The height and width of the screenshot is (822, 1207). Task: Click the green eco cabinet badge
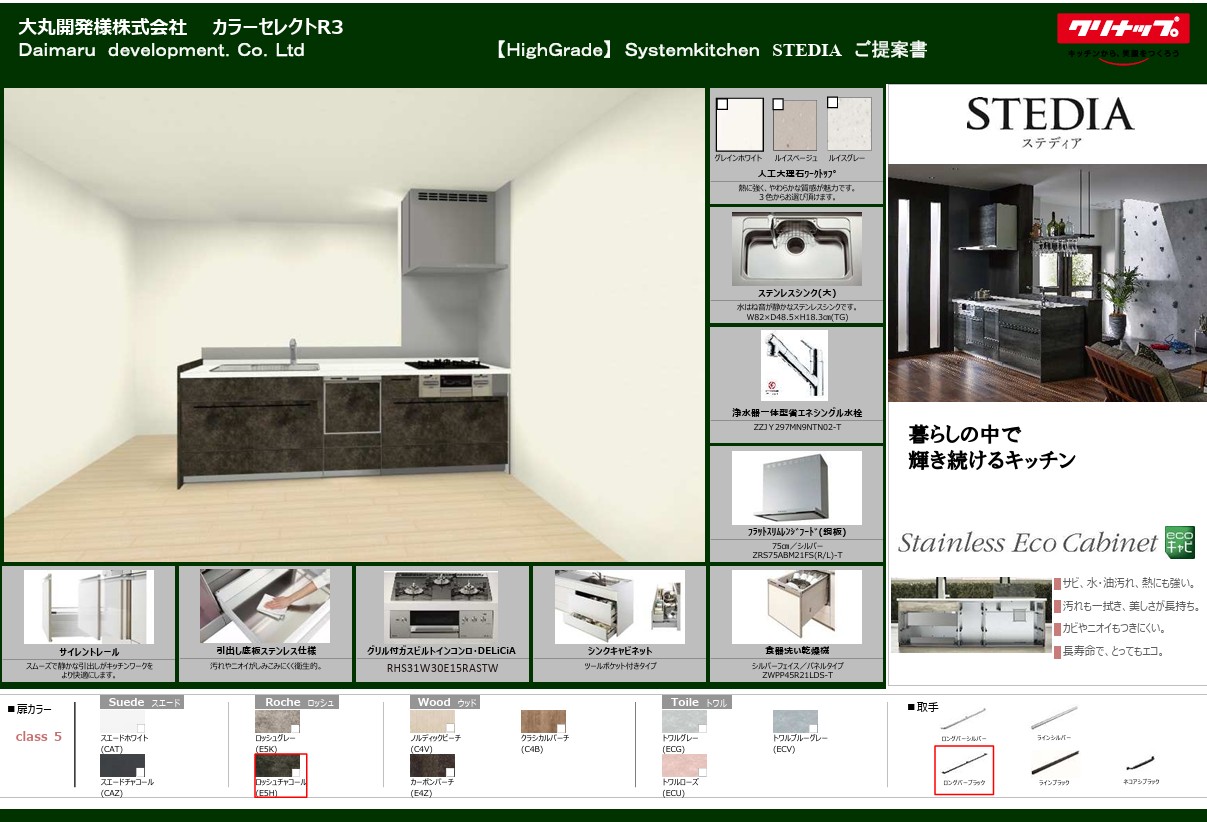pos(1180,542)
